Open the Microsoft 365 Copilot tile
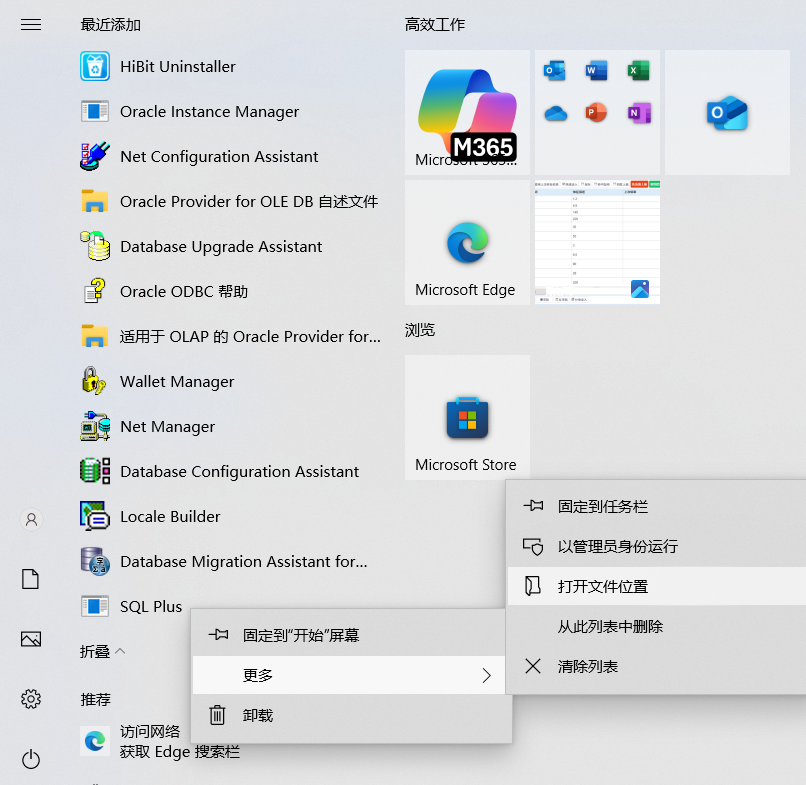The image size is (806, 785). (x=467, y=112)
